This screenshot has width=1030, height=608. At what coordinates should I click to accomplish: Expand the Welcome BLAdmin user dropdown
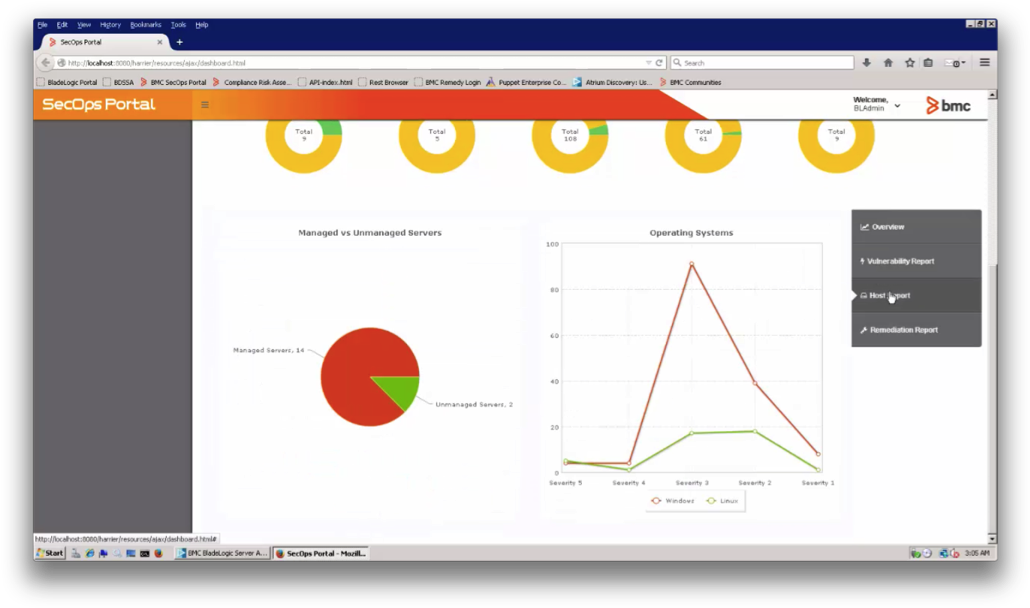(x=897, y=106)
